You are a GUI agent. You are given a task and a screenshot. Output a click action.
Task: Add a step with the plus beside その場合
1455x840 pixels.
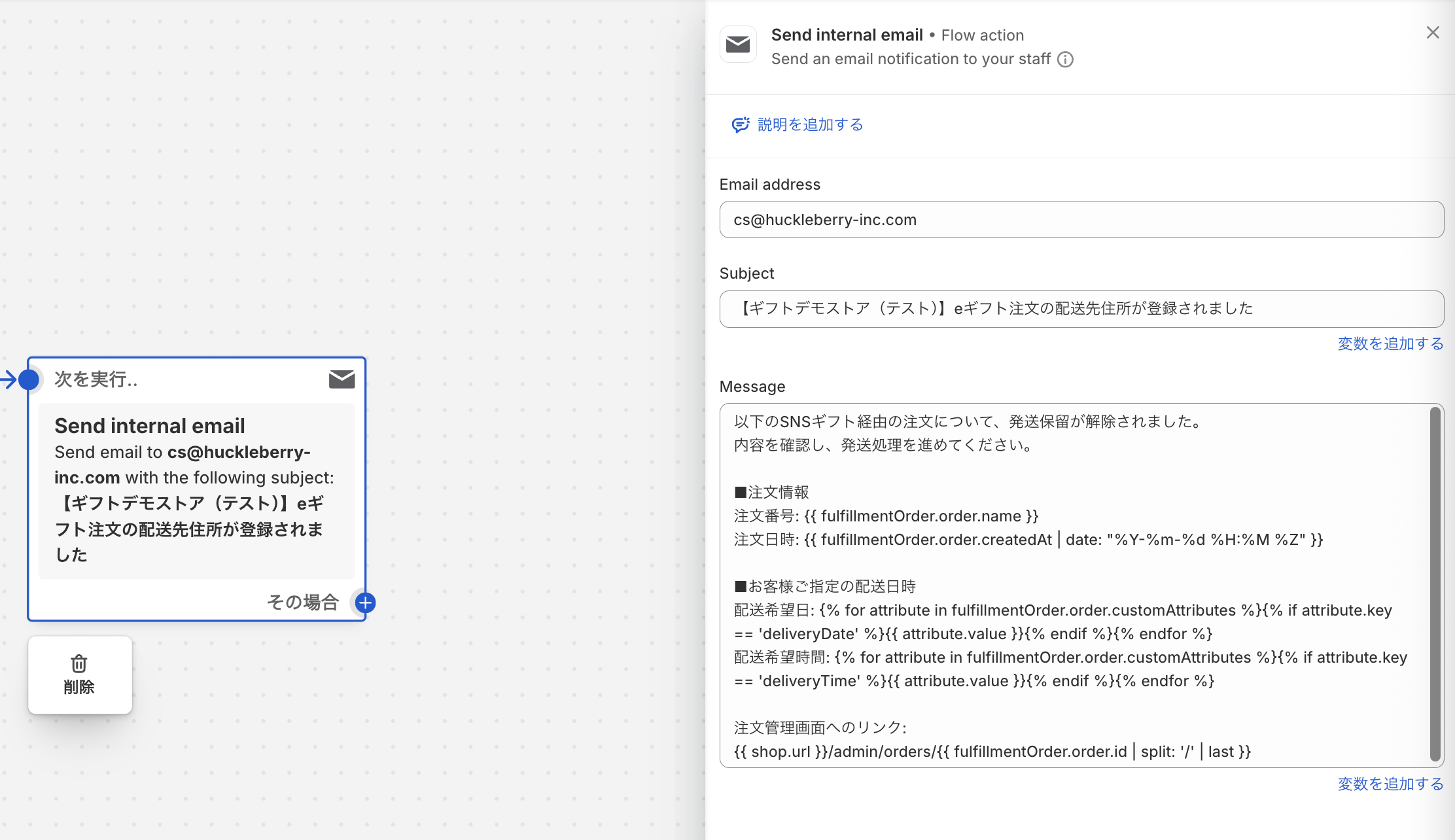[x=365, y=603]
